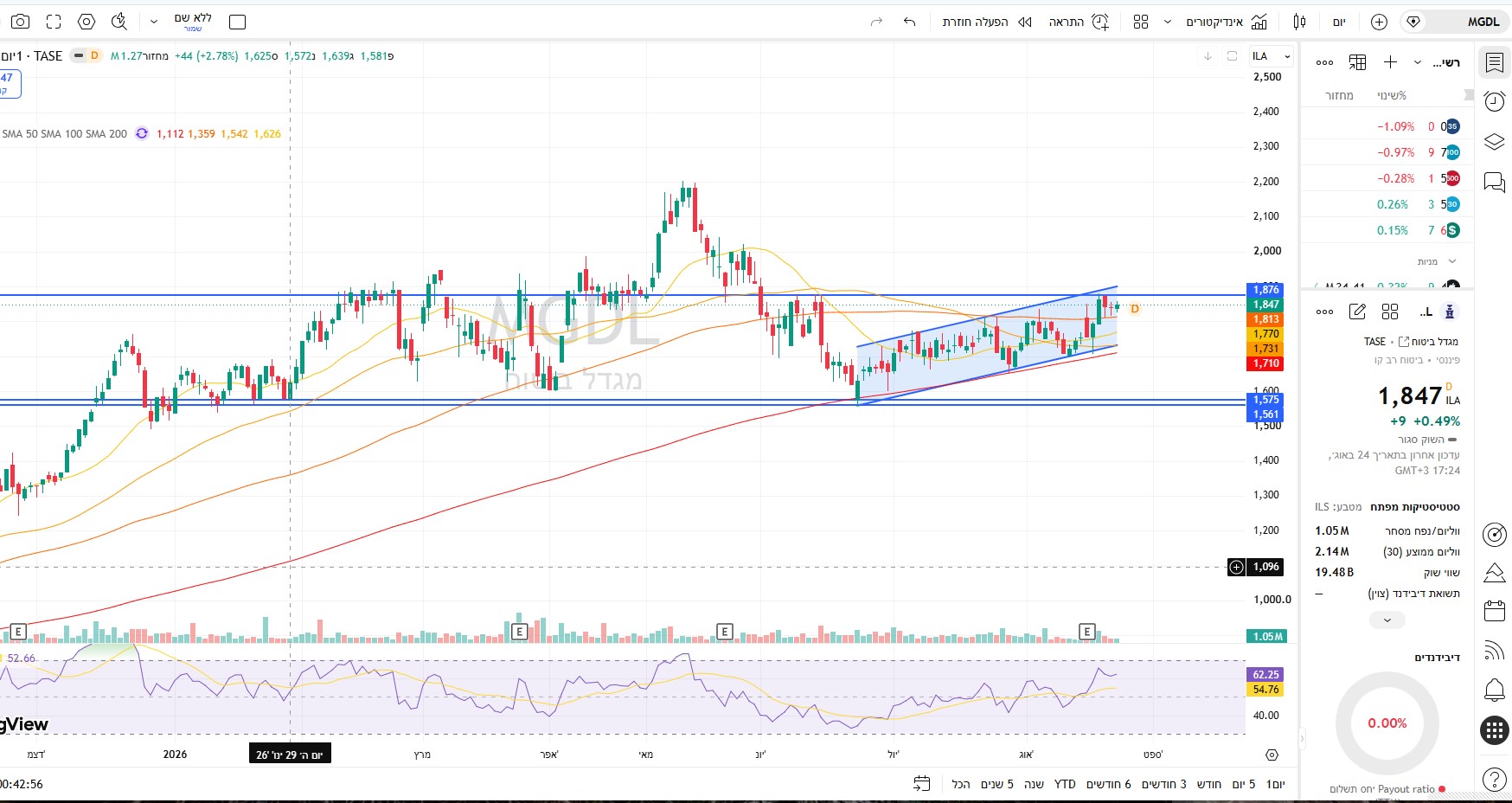Open the ILA currency dropdown

[x=1272, y=56]
